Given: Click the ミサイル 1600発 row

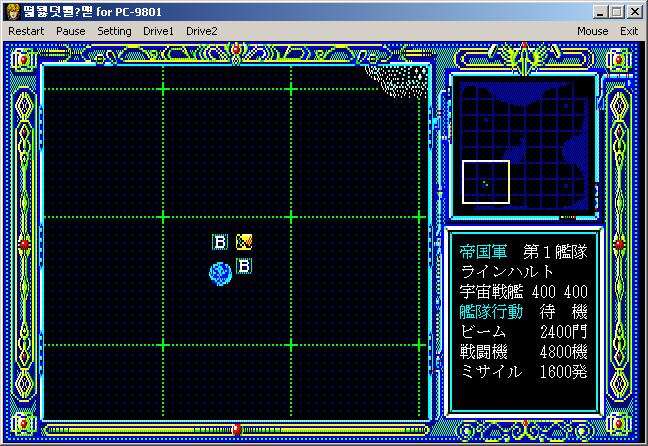Looking at the screenshot, I should pos(524,372).
